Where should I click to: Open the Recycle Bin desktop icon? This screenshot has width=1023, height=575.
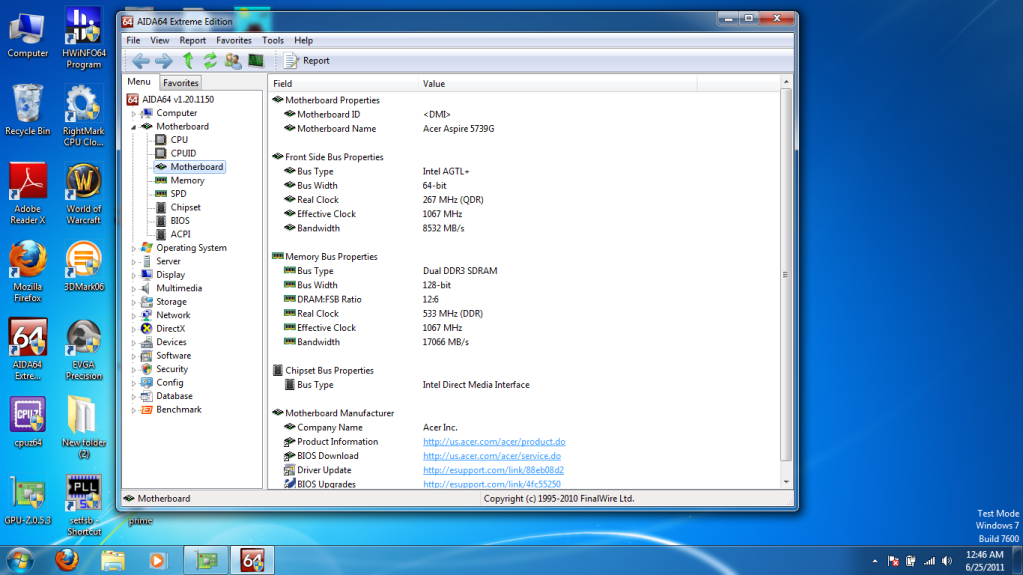click(27, 110)
